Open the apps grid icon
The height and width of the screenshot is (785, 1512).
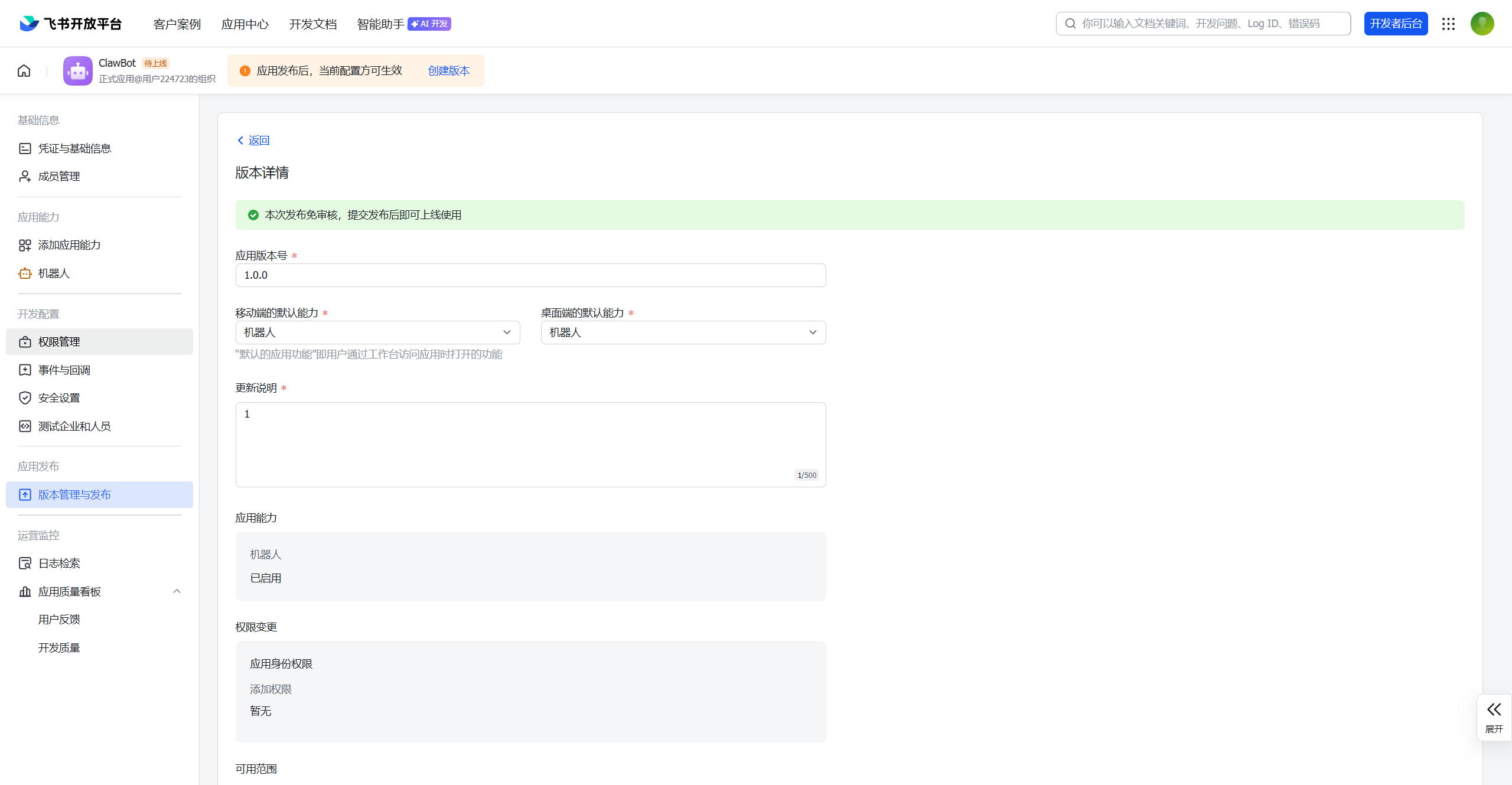[x=1448, y=24]
